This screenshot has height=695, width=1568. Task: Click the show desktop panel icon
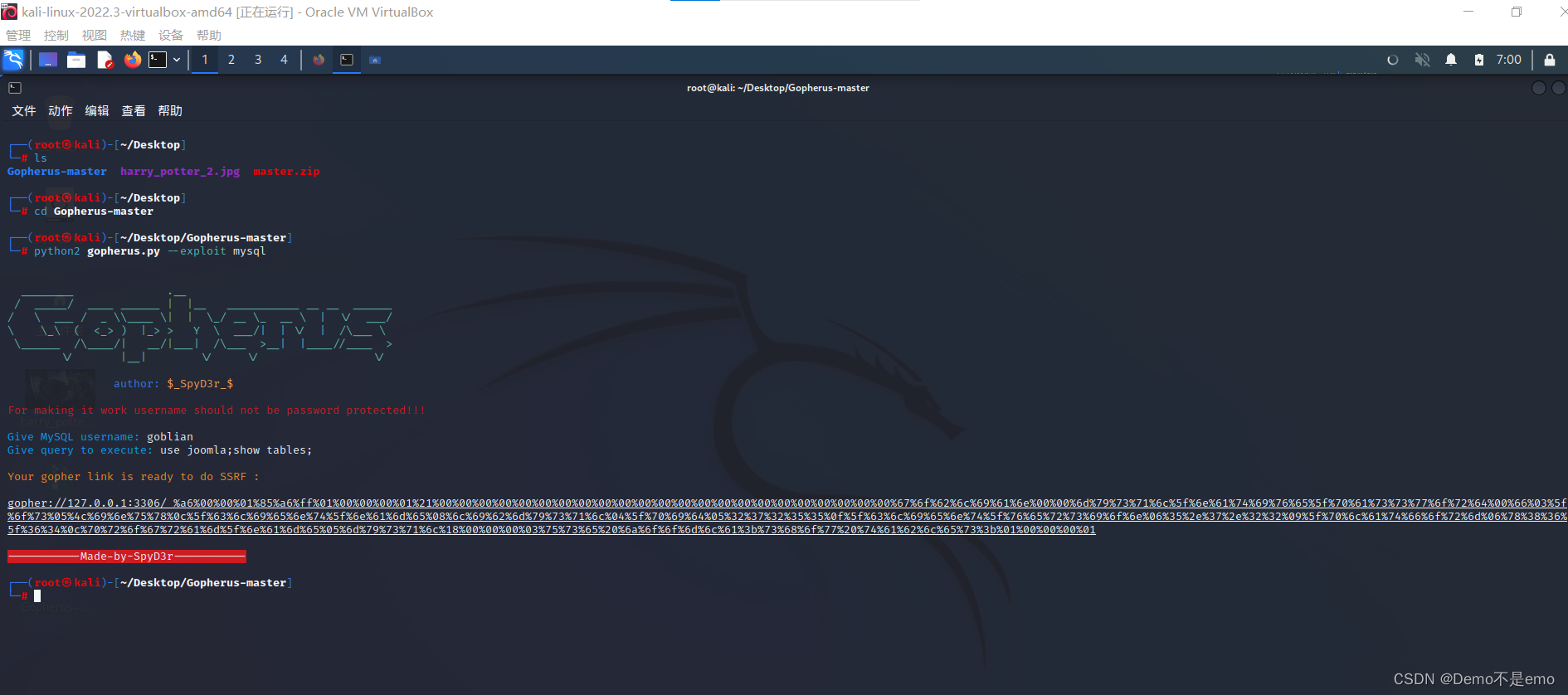pyautogui.click(x=48, y=60)
